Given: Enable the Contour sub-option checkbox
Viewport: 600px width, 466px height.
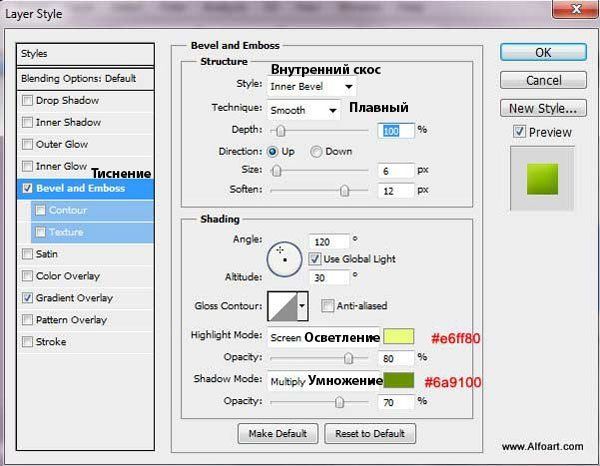Looking at the screenshot, I should click(x=40, y=210).
